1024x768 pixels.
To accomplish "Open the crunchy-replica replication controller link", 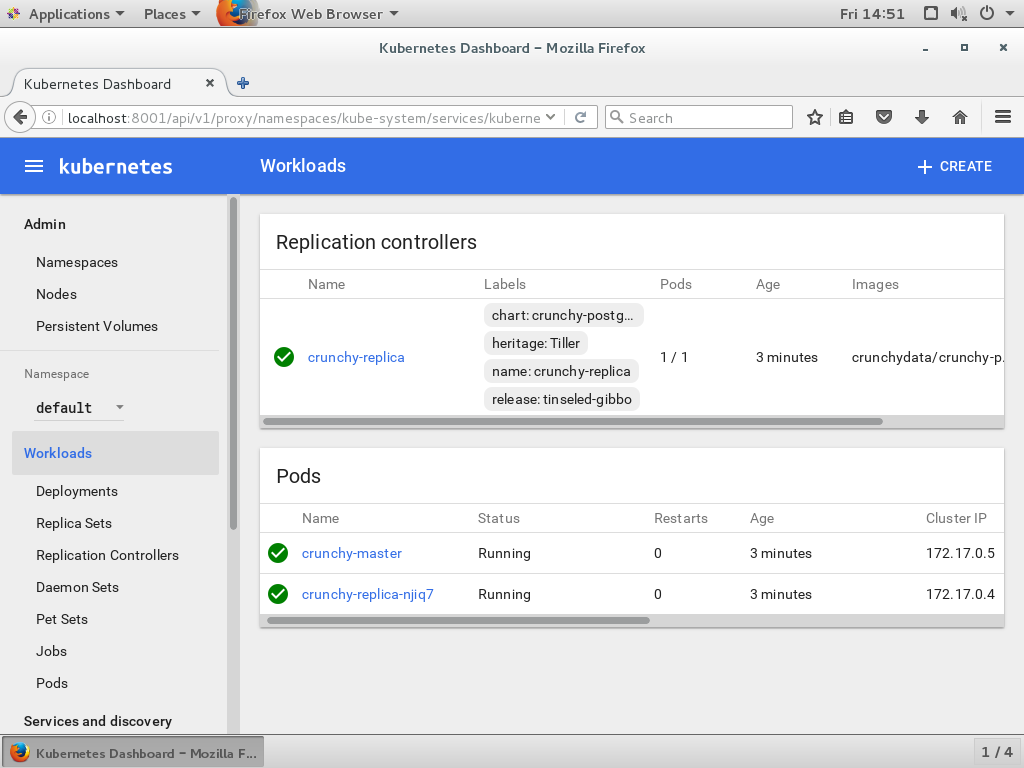I will coord(356,357).
